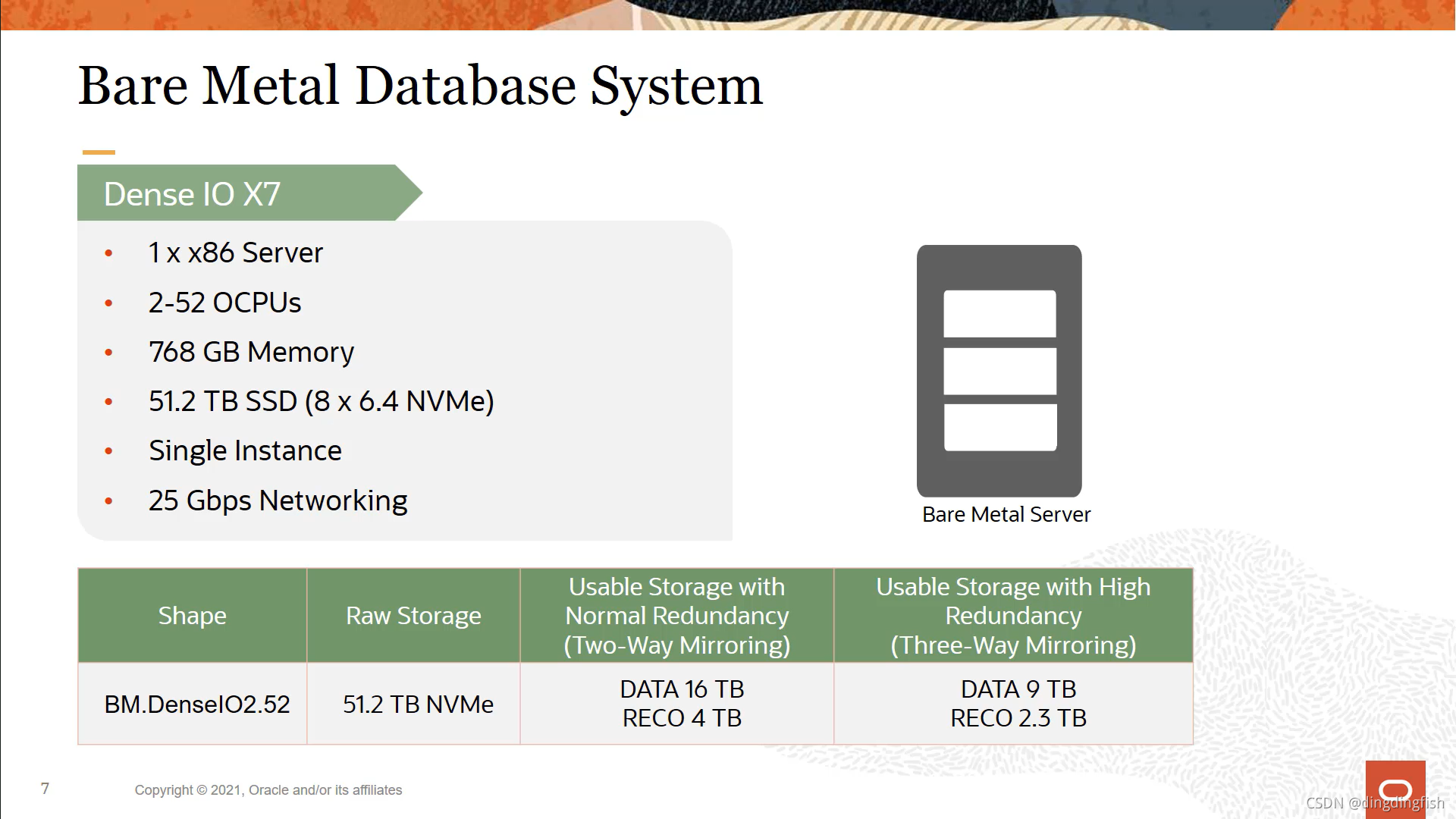Click the top white slot in server icon

click(999, 313)
